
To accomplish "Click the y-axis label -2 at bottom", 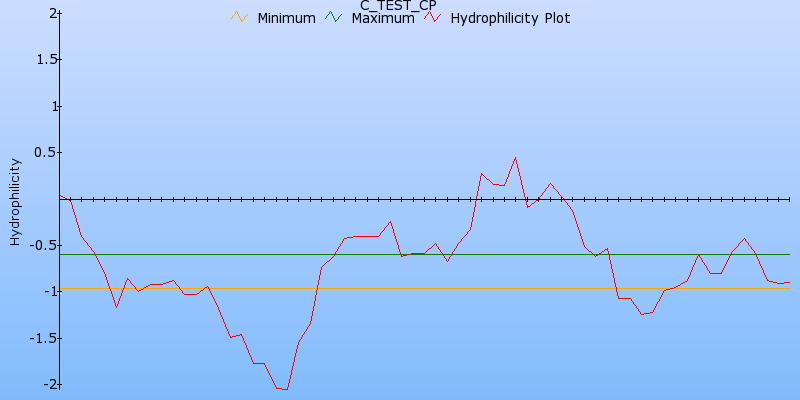I will (x=50, y=385).
